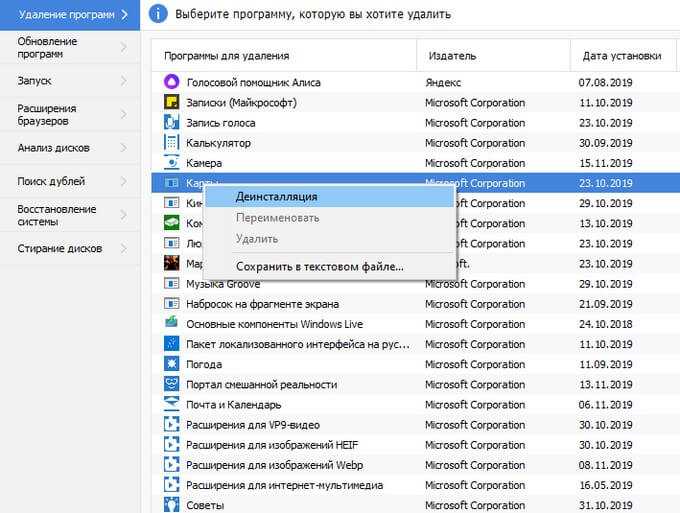Select the Записки (Майкрософт) row

[415, 102]
